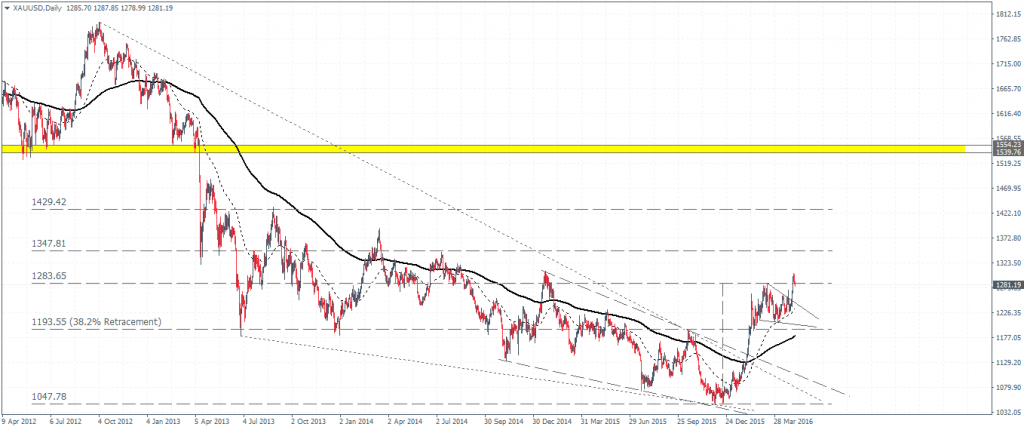
Task: Click the 1193.55 (38.2% Retracement) label
Action: pos(96,322)
